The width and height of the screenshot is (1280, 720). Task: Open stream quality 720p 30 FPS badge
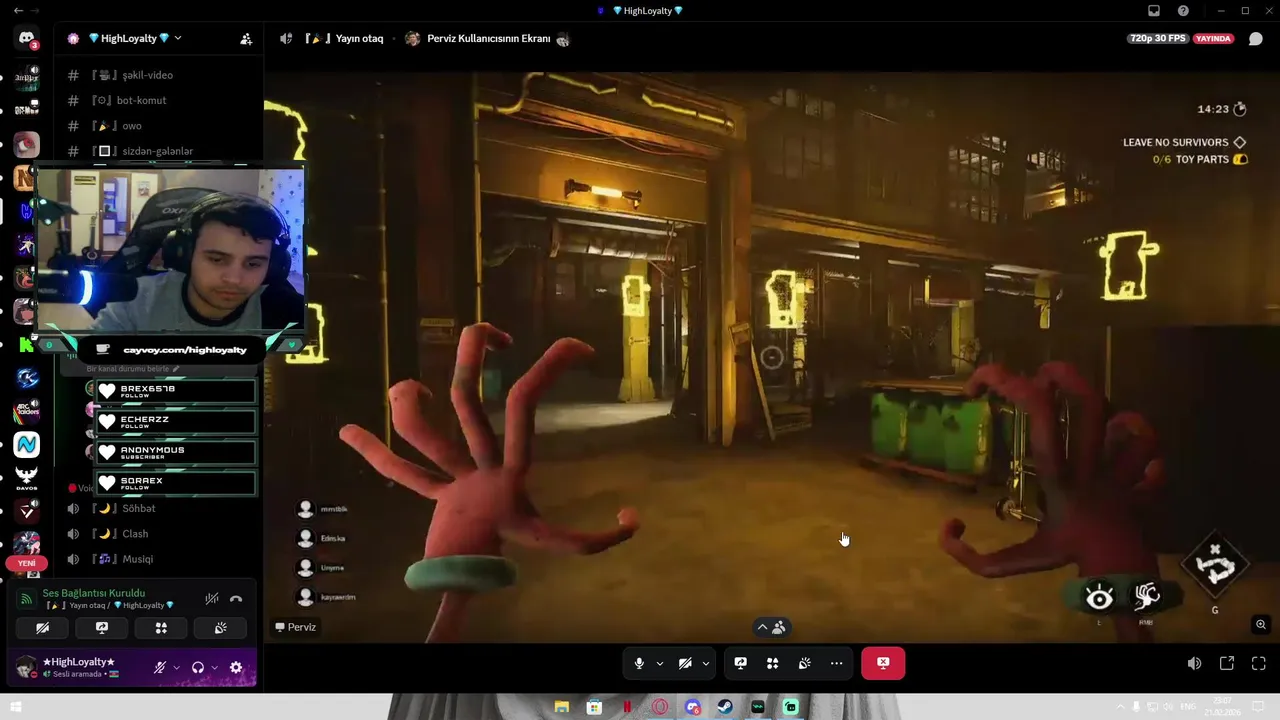1156,38
